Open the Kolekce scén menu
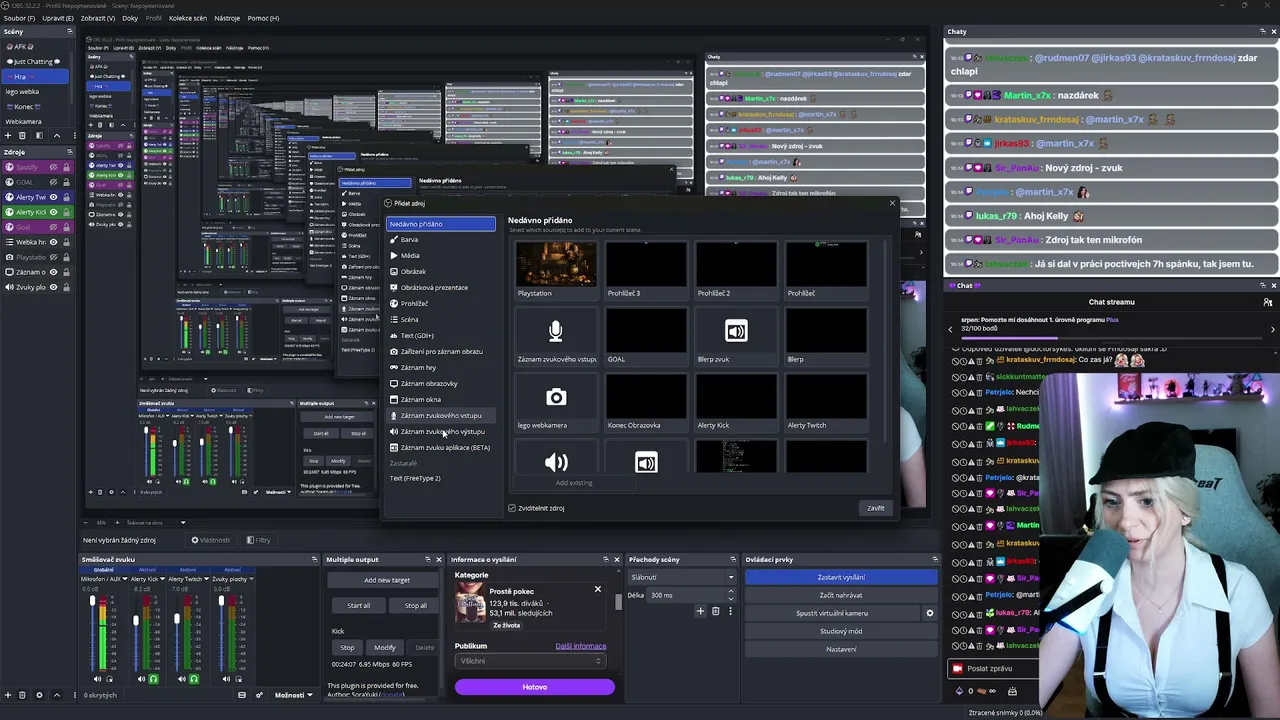Screen dimensions: 1280x720 pyautogui.click(x=188, y=18)
